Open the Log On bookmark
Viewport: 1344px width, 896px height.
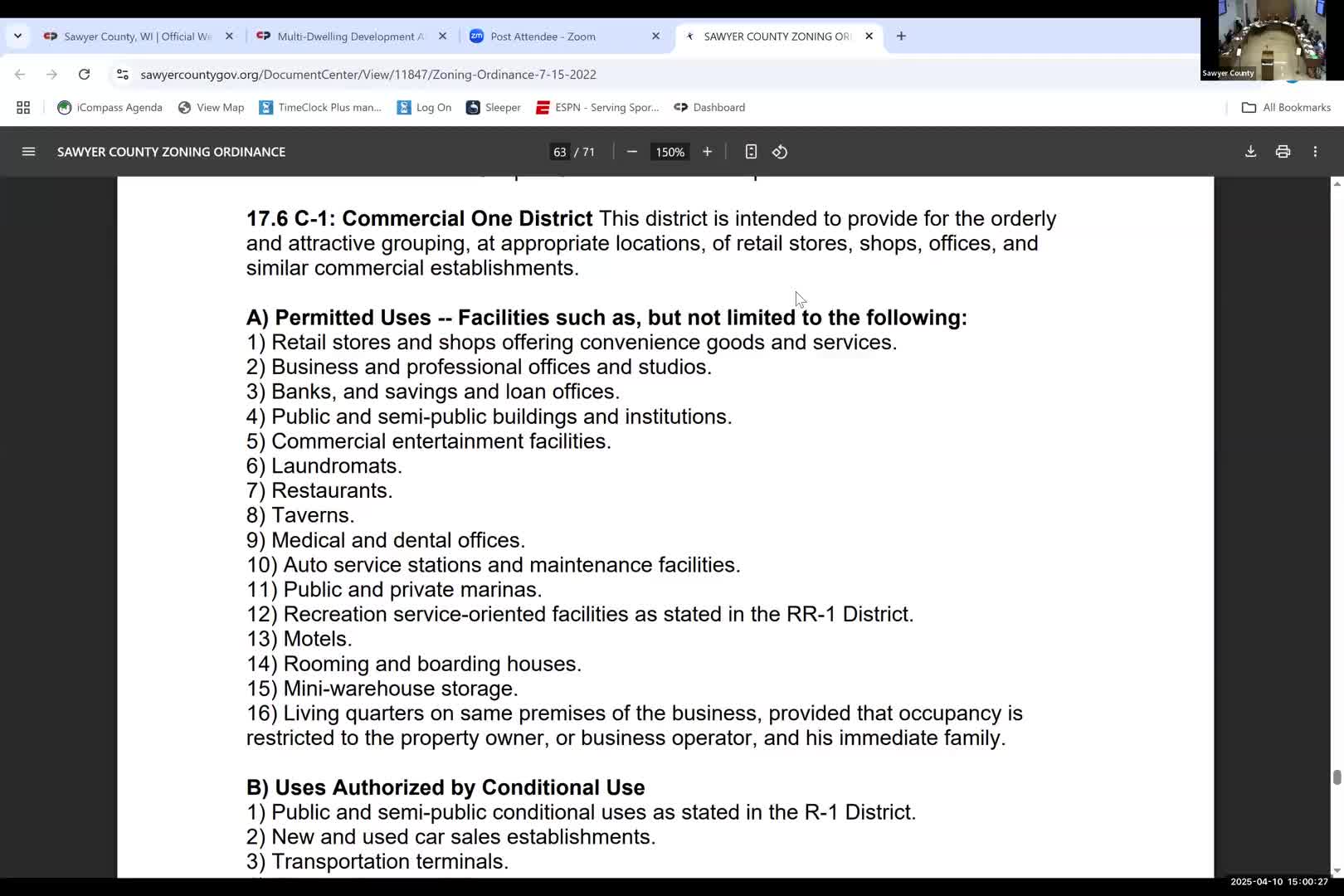[x=424, y=108]
